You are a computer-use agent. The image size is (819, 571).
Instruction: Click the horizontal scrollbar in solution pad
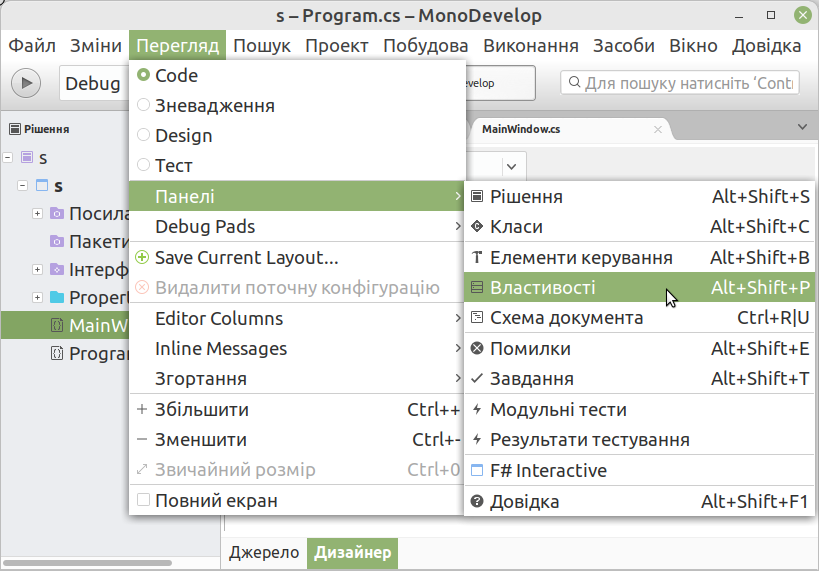(x=88, y=563)
